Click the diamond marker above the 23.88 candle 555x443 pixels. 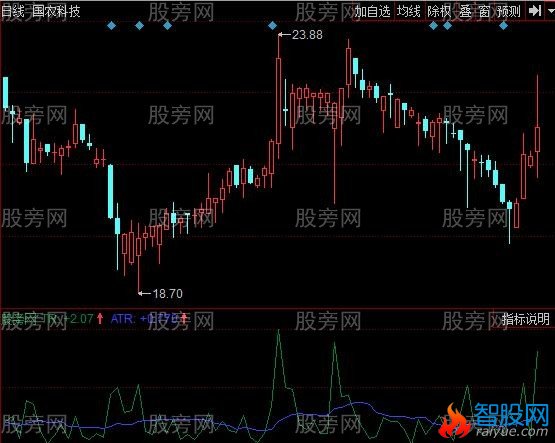coord(272,25)
